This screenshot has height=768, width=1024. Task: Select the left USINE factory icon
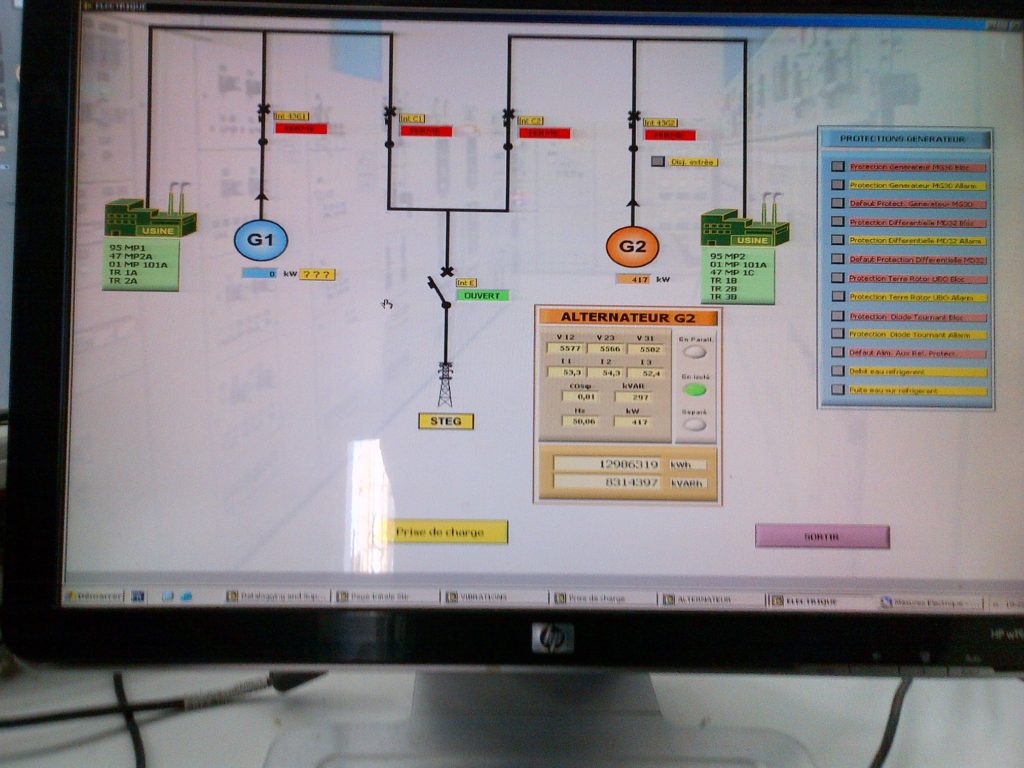click(x=146, y=217)
